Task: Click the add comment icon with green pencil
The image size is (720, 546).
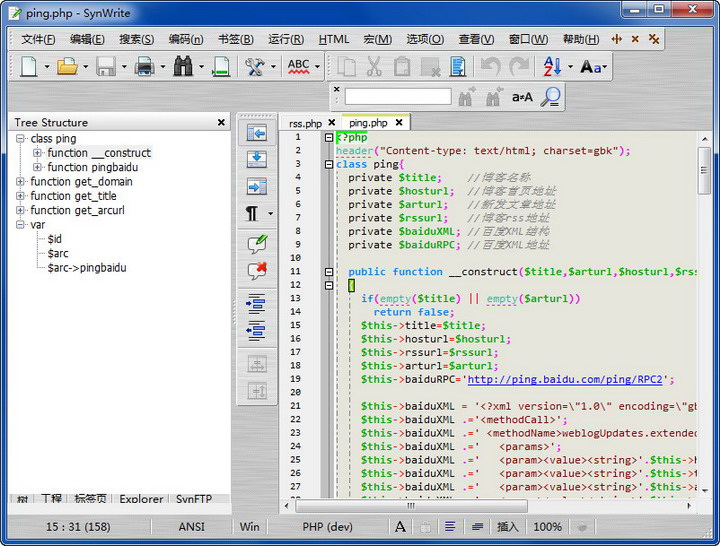Action: pyautogui.click(x=257, y=243)
